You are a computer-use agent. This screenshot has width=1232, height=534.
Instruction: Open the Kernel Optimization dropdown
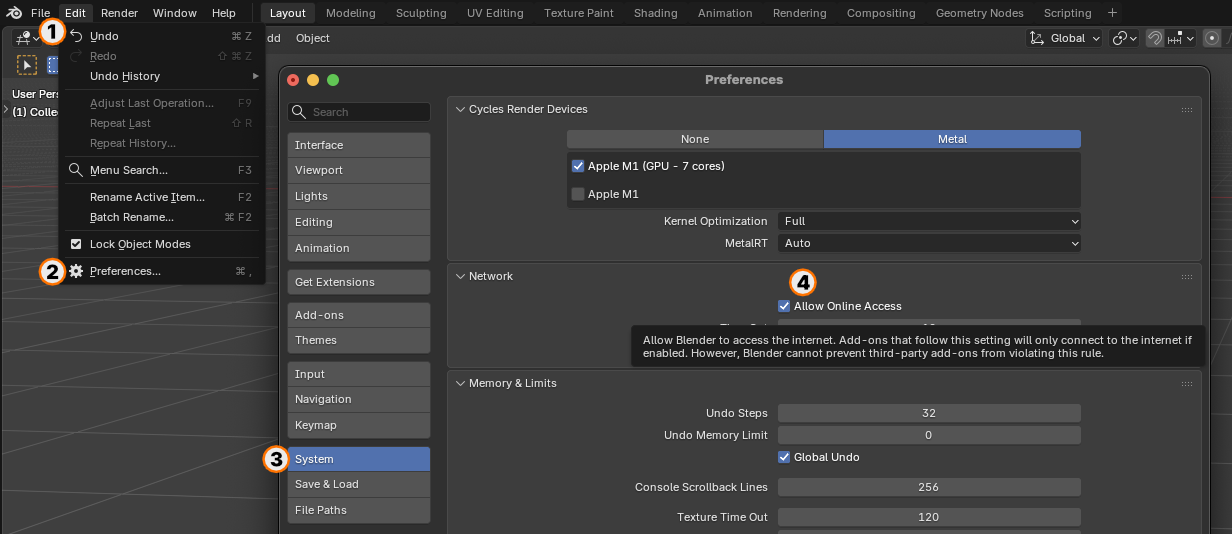click(x=929, y=221)
